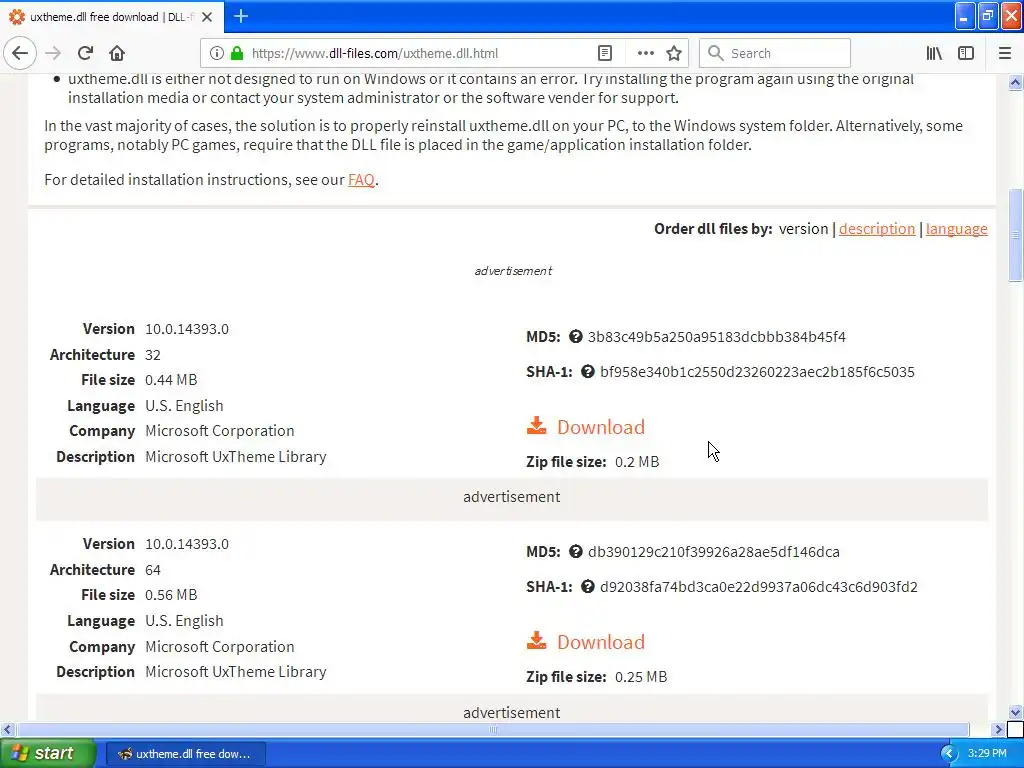Download the 32-bit uxtheme.dll file
This screenshot has width=1024, height=768.
coord(600,427)
